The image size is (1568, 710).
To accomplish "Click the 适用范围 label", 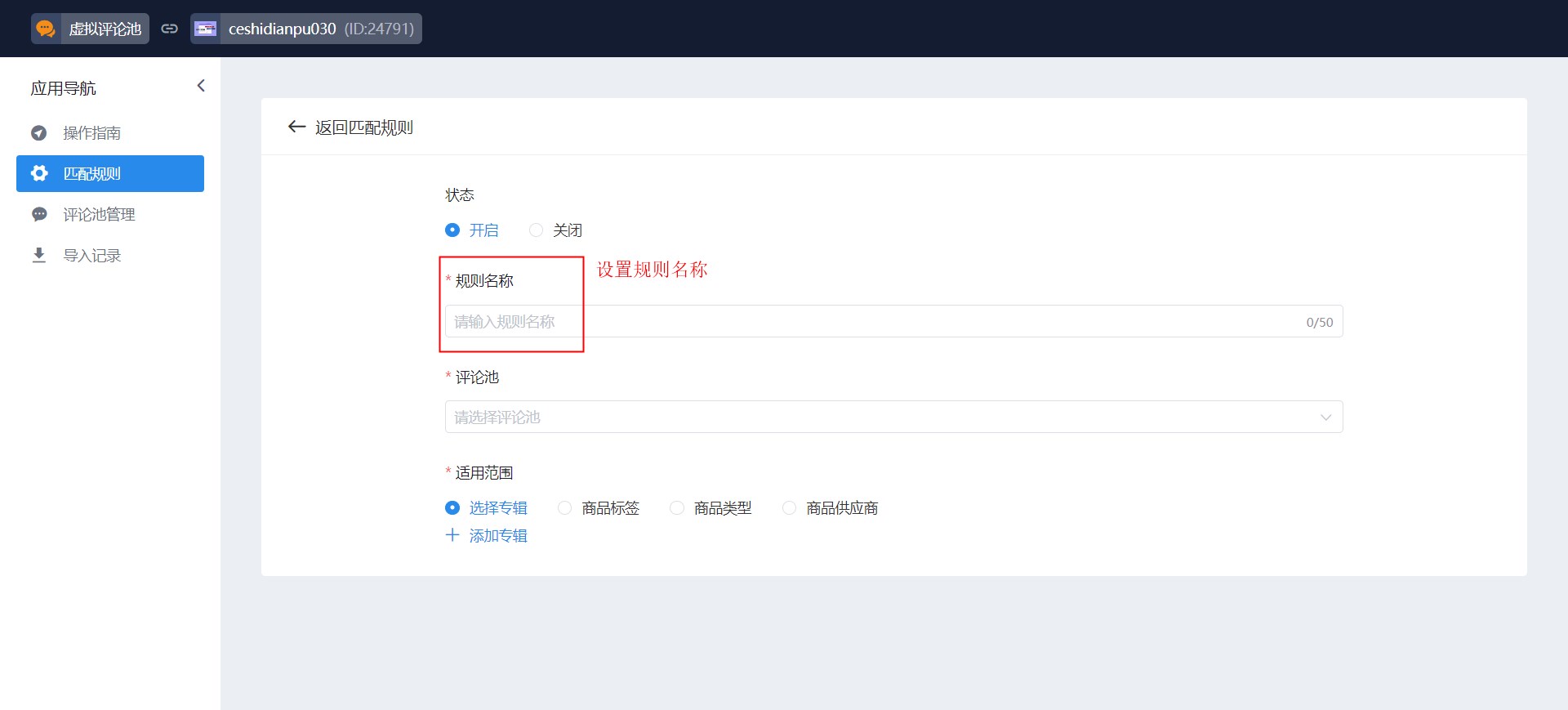I will (x=484, y=473).
